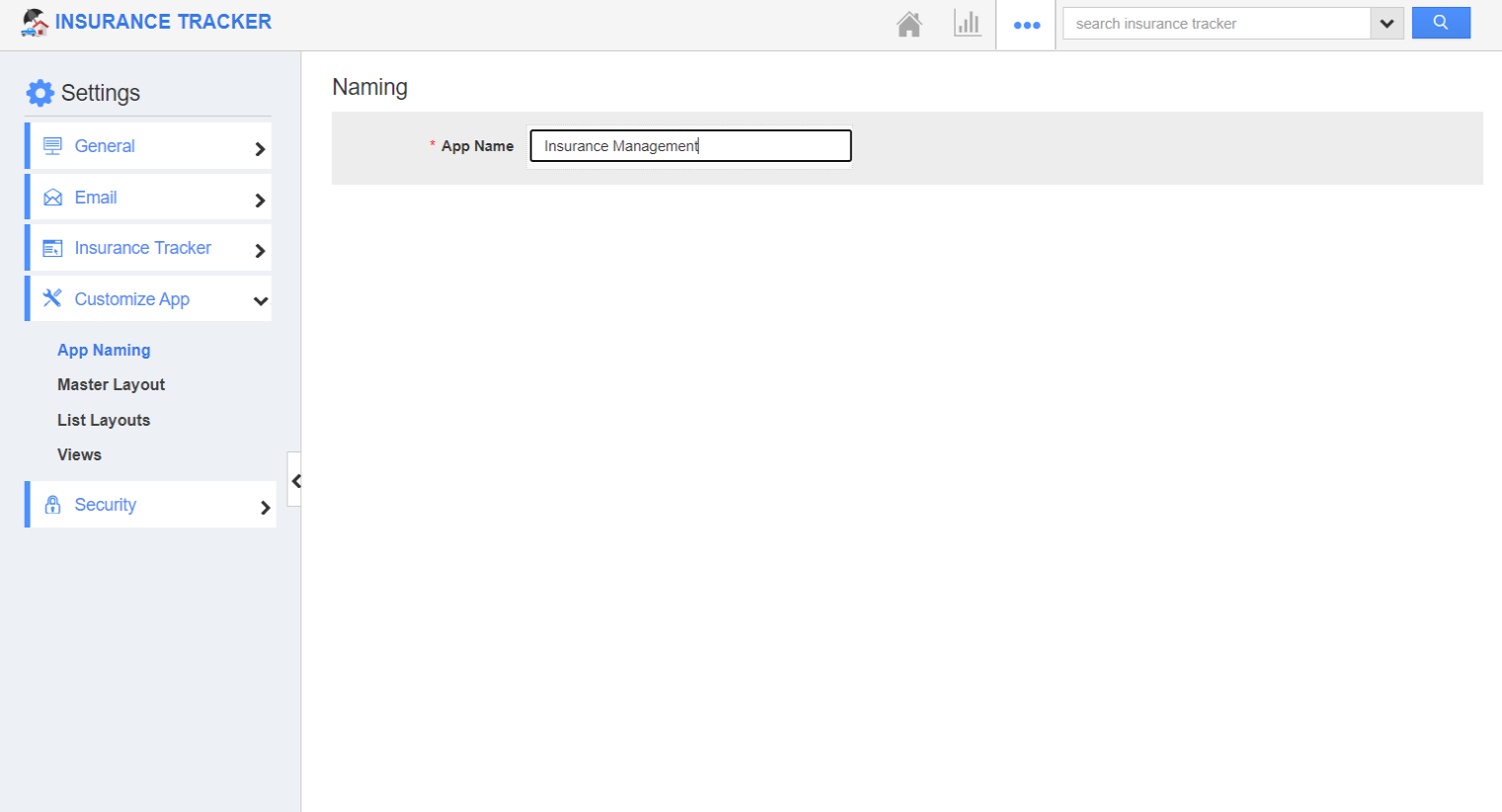Click the Settings gear icon
This screenshot has width=1502, height=812.
[x=41, y=93]
